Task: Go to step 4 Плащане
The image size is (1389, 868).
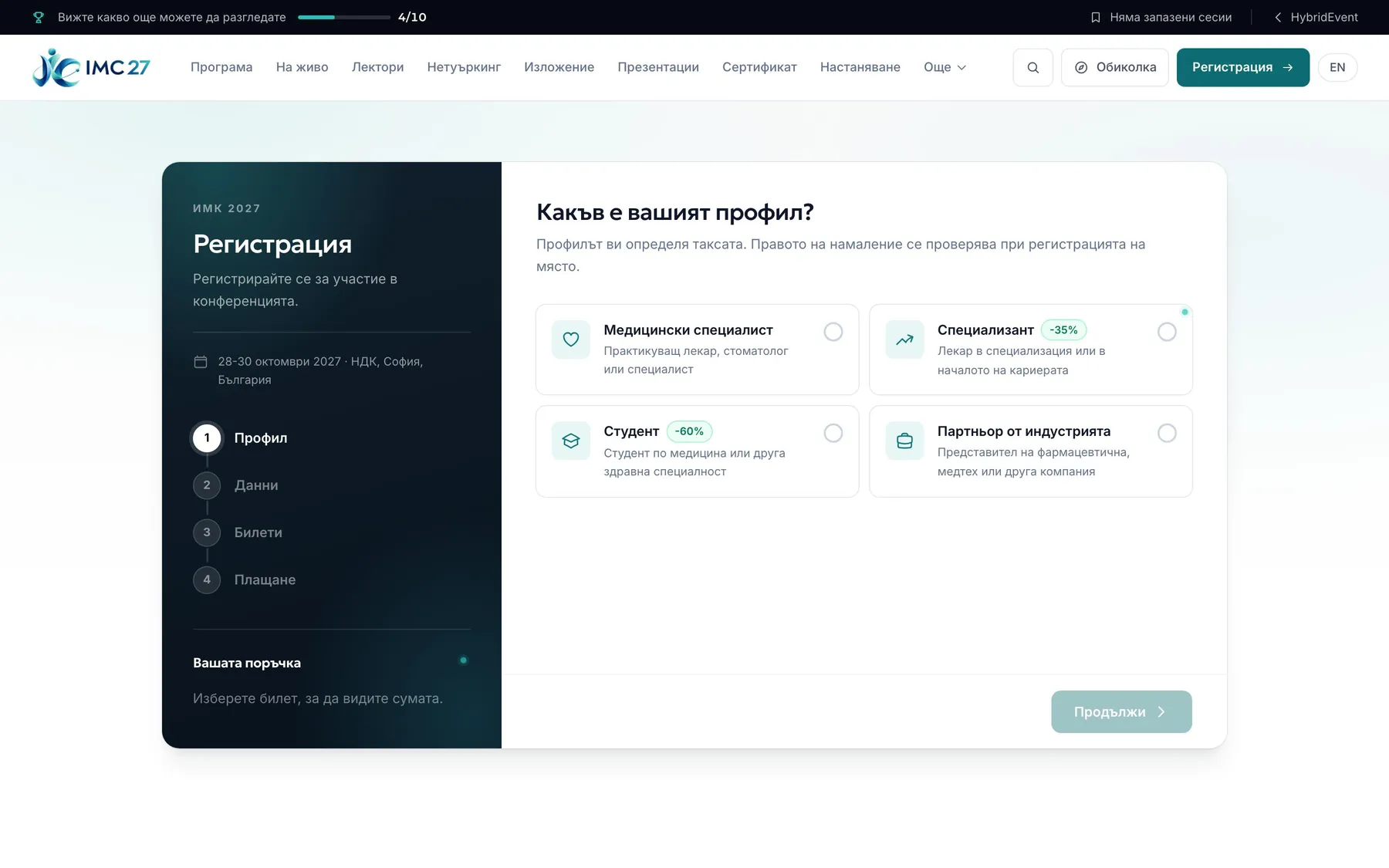Action: pyautogui.click(x=244, y=579)
